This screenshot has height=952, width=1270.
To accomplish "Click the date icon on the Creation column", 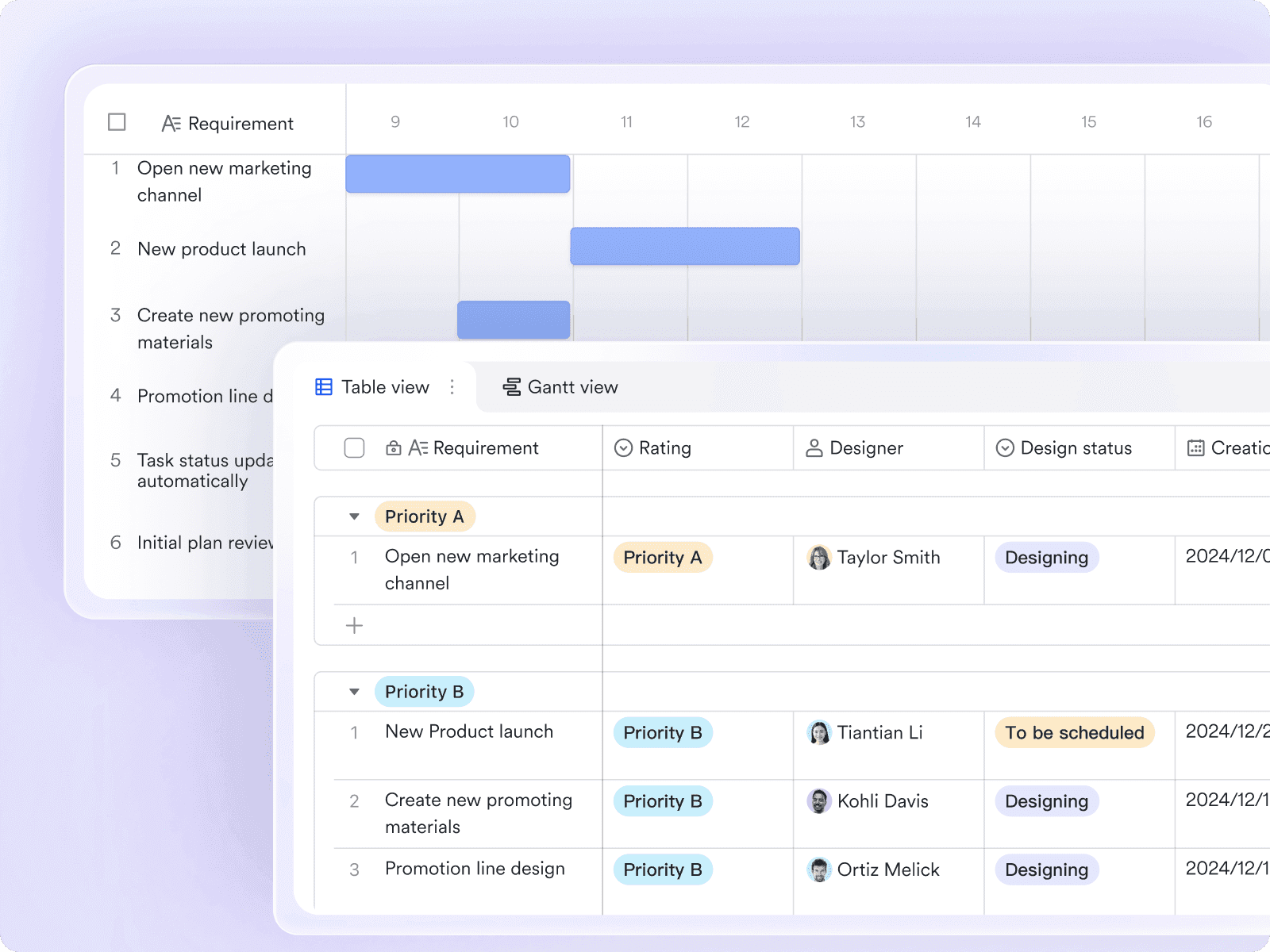I will pyautogui.click(x=1195, y=448).
